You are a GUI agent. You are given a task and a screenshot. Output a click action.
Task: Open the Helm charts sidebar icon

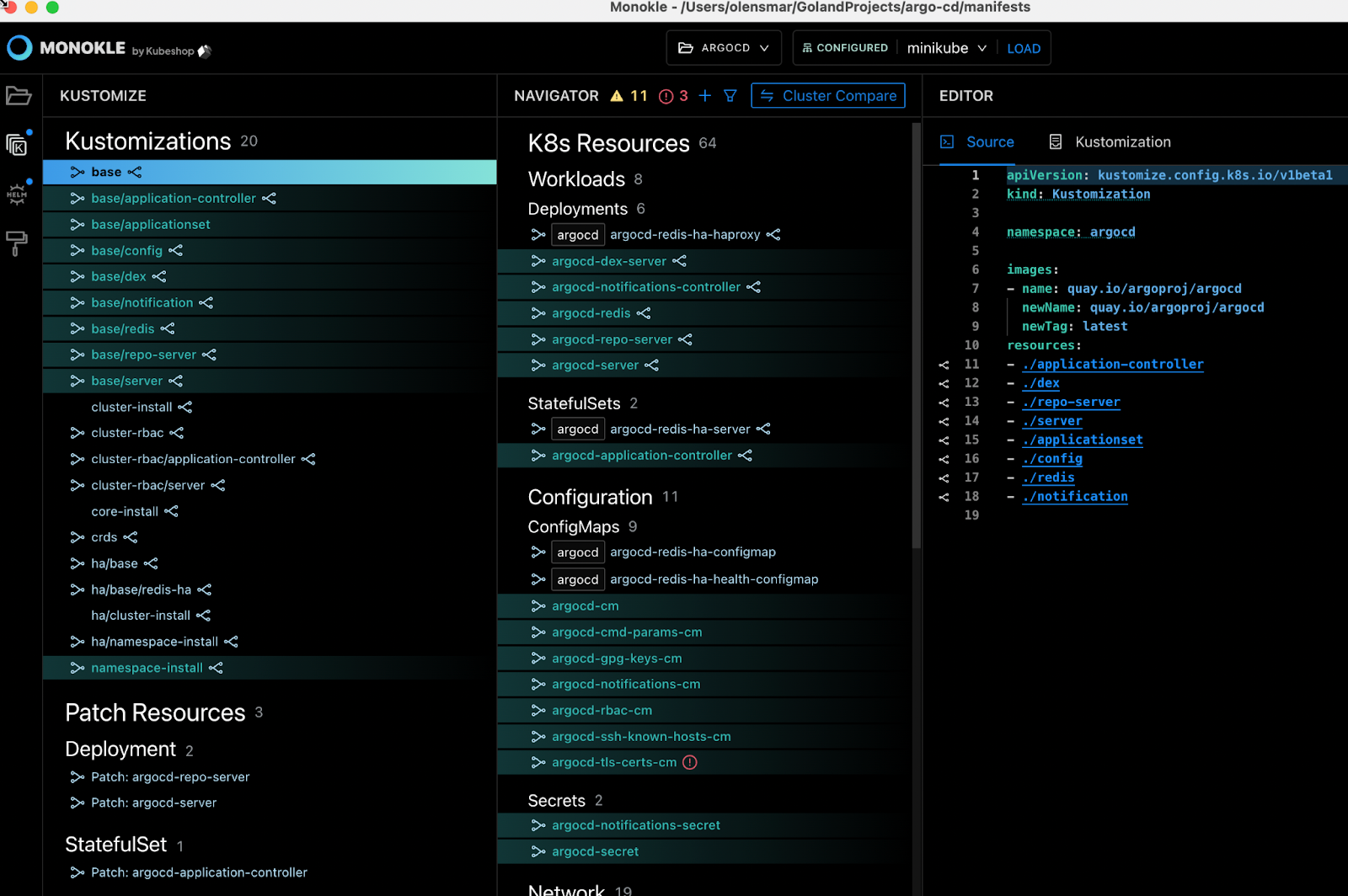click(x=17, y=195)
